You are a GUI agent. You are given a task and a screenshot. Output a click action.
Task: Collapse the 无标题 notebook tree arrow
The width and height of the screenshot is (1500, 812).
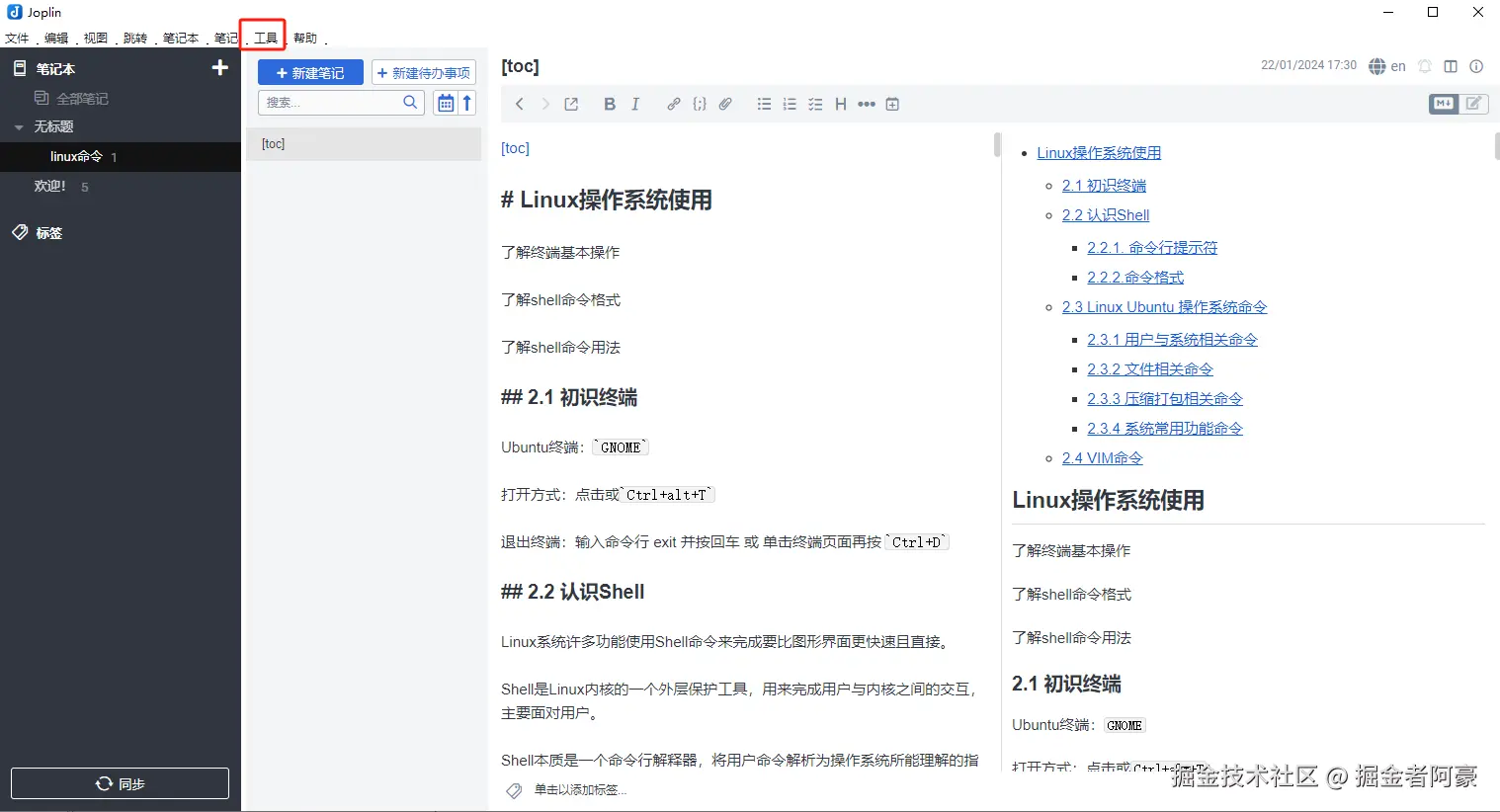[19, 127]
